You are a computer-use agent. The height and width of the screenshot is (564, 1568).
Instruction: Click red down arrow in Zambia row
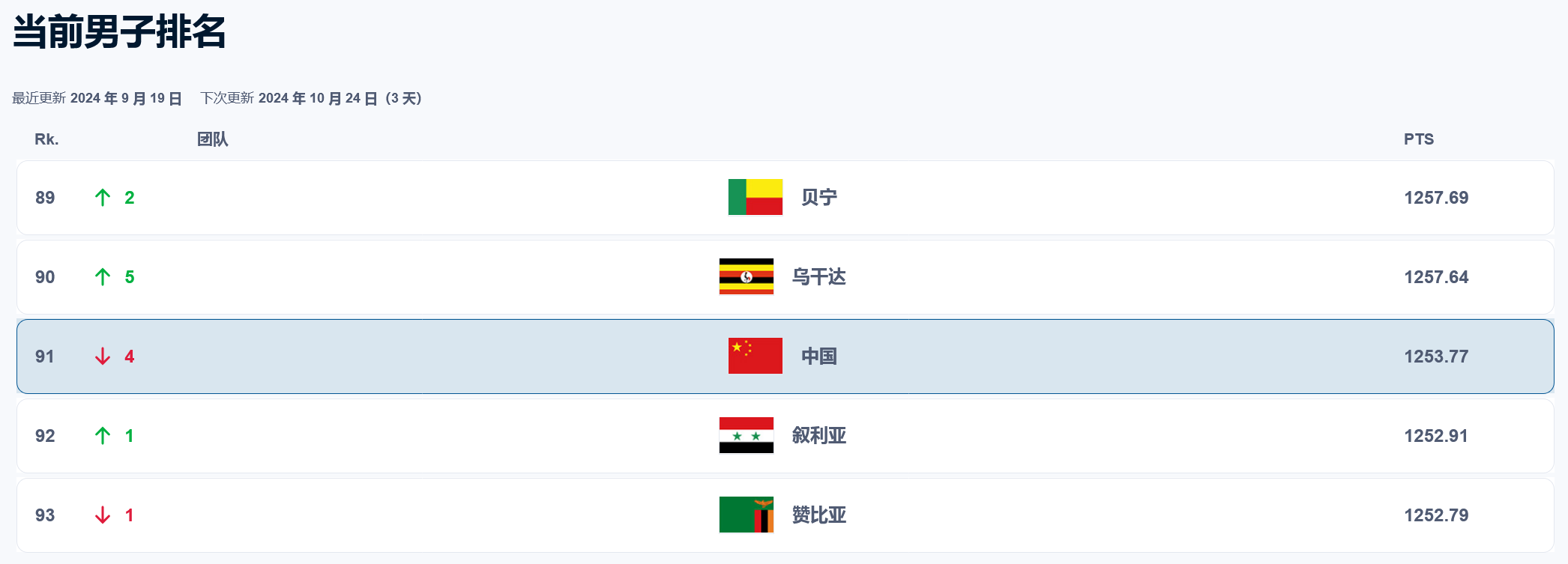tap(103, 515)
